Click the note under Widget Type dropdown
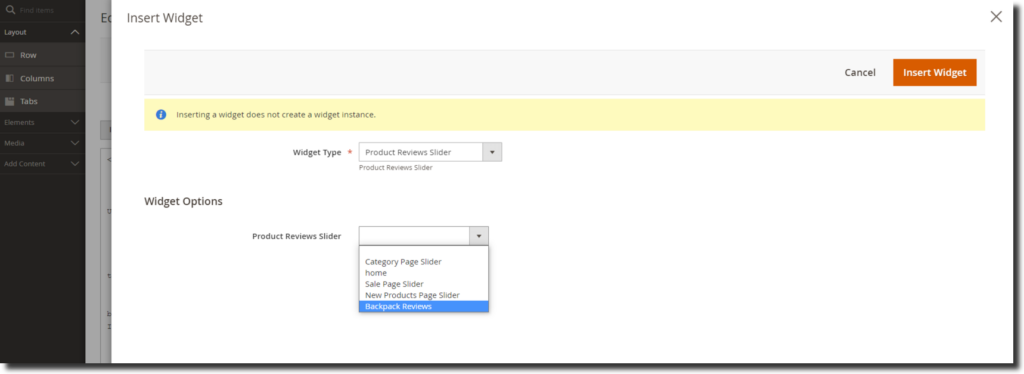The width and height of the screenshot is (1024, 374). click(396, 168)
